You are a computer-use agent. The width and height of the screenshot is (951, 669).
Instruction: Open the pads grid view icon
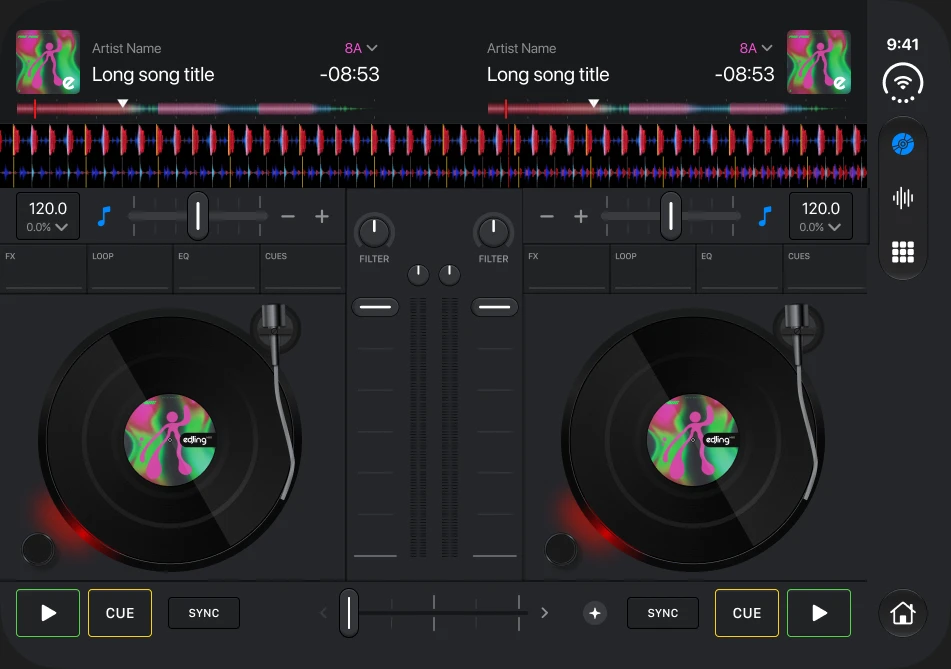click(x=903, y=252)
